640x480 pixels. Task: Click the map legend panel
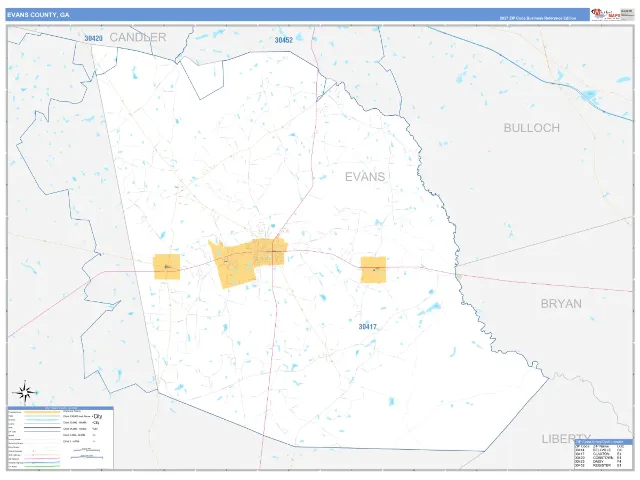[60, 438]
